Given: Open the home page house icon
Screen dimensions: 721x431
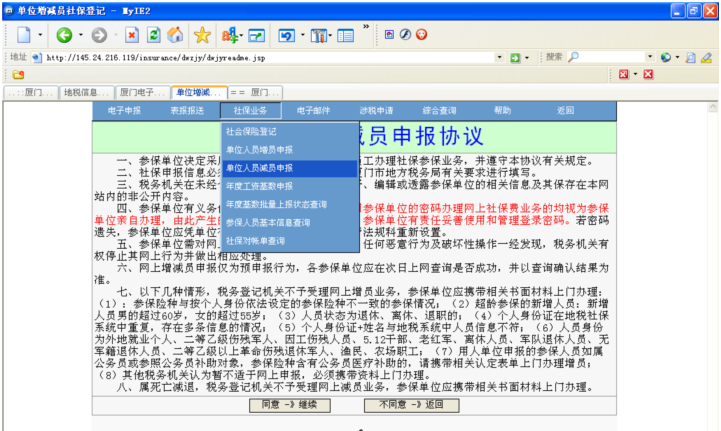Looking at the screenshot, I should [175, 35].
